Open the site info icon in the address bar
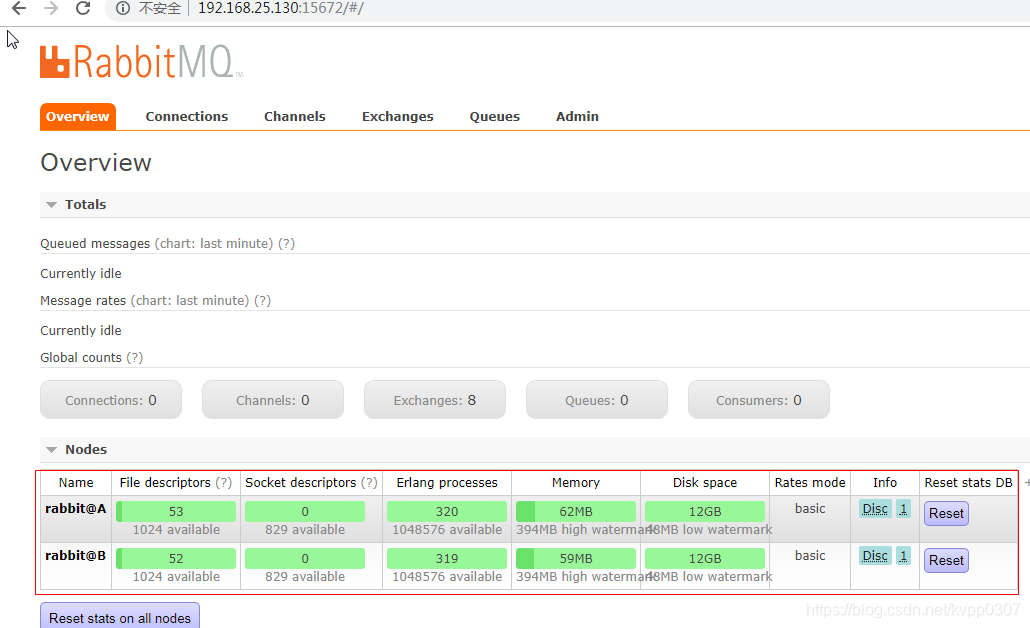The image size is (1030, 628). (x=123, y=9)
